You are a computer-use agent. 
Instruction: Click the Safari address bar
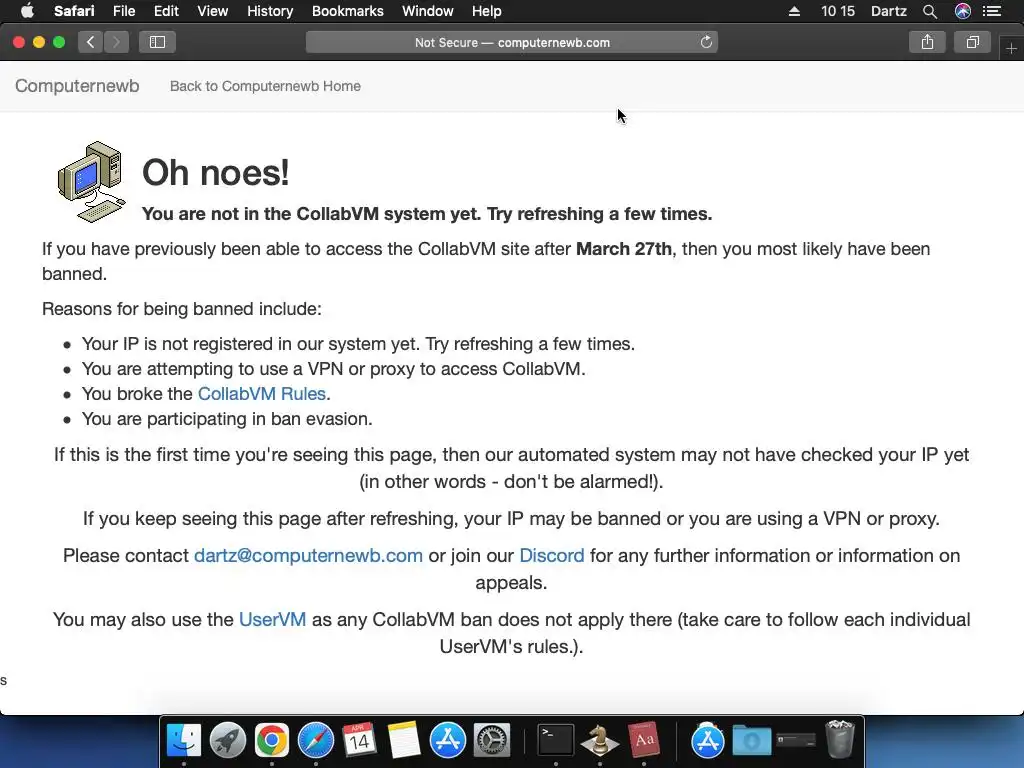coord(512,42)
